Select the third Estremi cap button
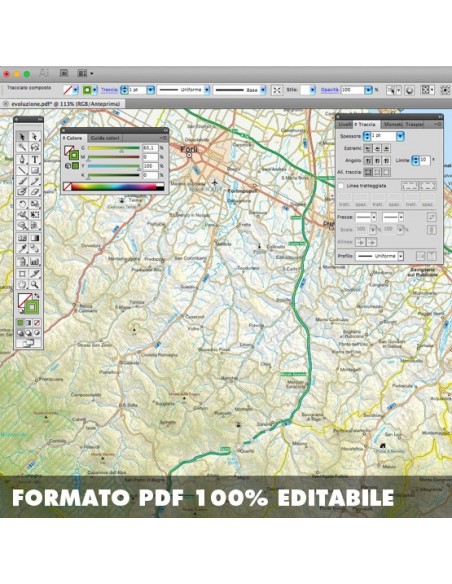This screenshot has height=584, width=452. coord(386,148)
